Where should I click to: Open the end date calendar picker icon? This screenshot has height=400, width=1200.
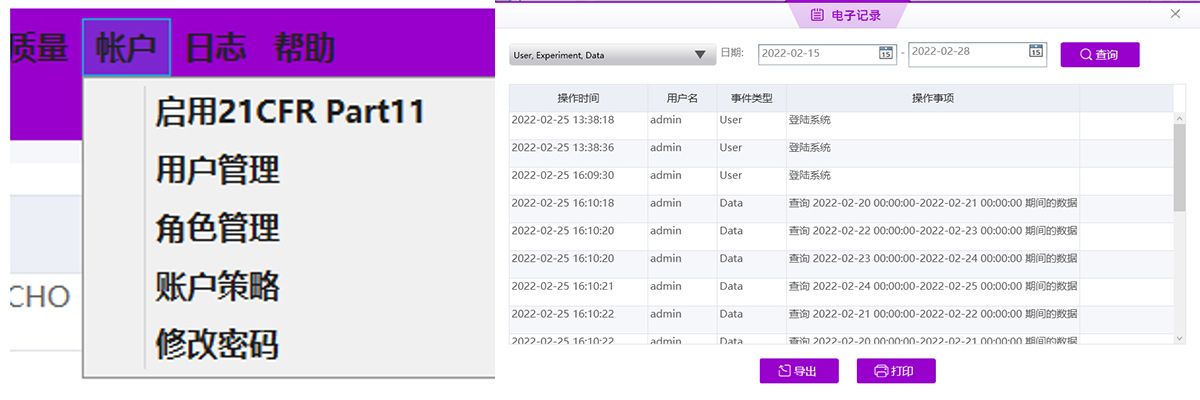point(1036,54)
